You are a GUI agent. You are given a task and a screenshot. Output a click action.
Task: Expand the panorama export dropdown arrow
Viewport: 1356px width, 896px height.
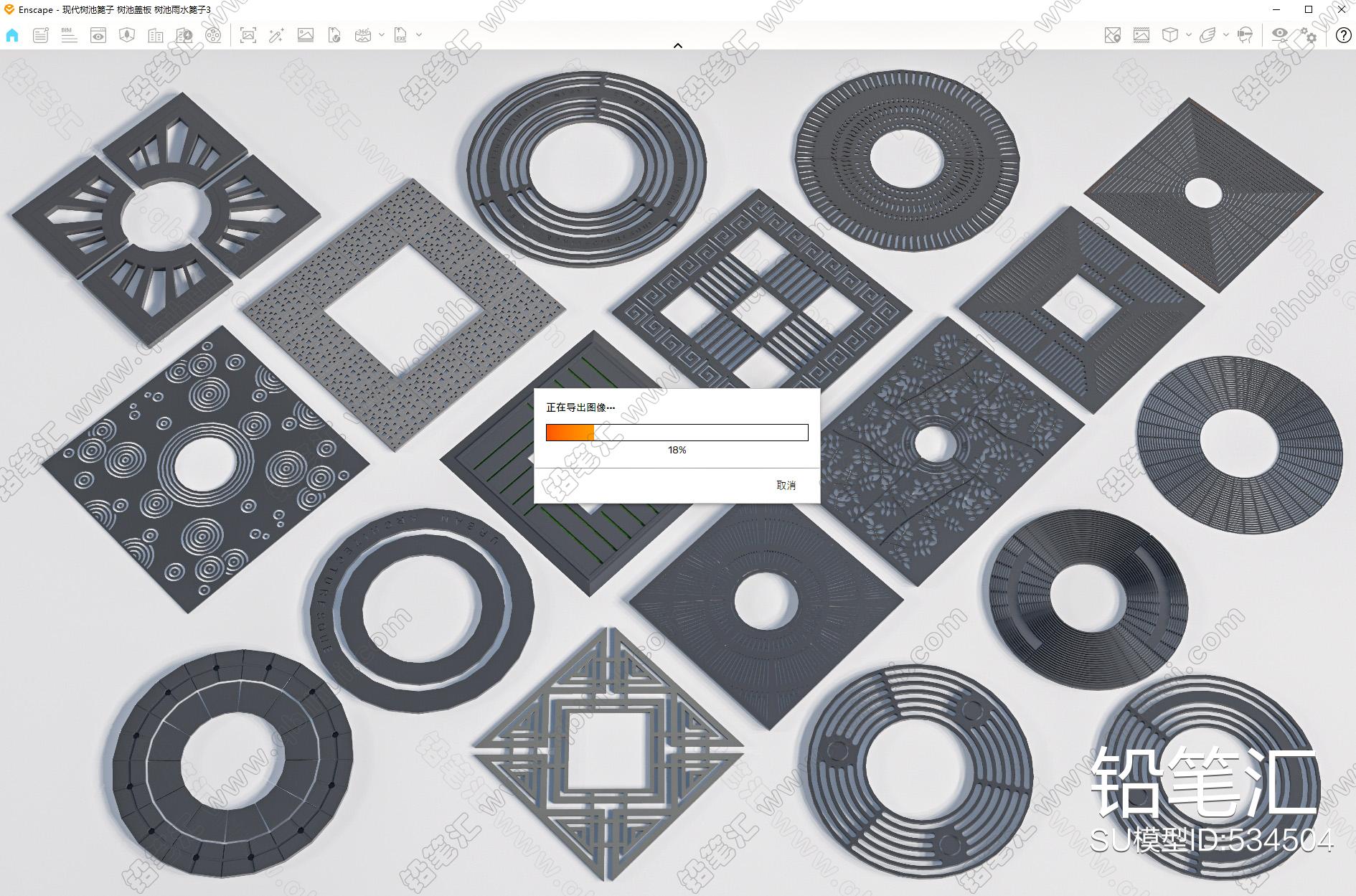coord(382,34)
